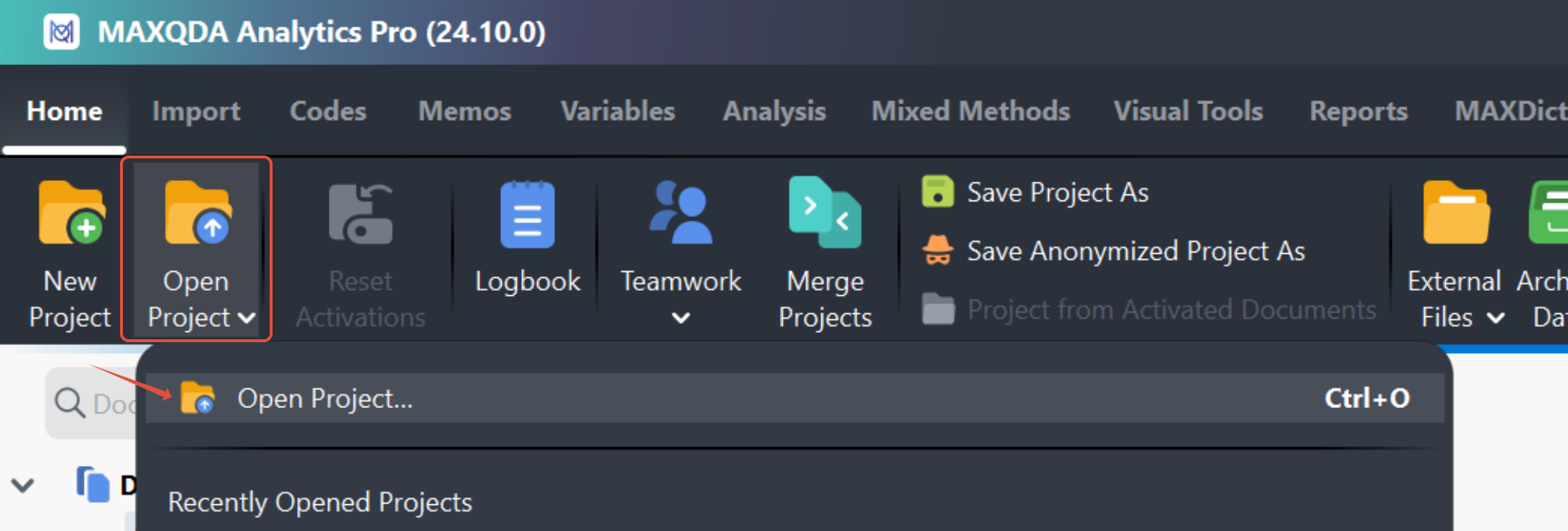Click the Merge Projects icon
This screenshot has width=1568, height=531.
(x=825, y=213)
